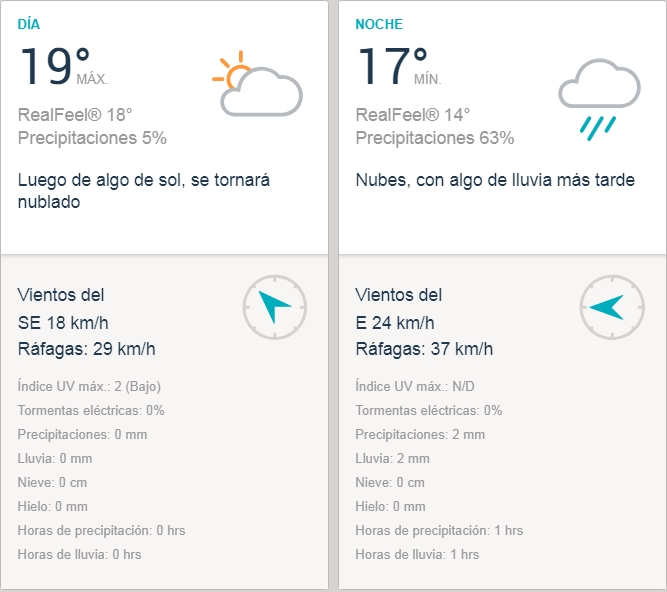The width and height of the screenshot is (667, 592).
Task: Select the NOCHE heading
Action: (x=379, y=24)
